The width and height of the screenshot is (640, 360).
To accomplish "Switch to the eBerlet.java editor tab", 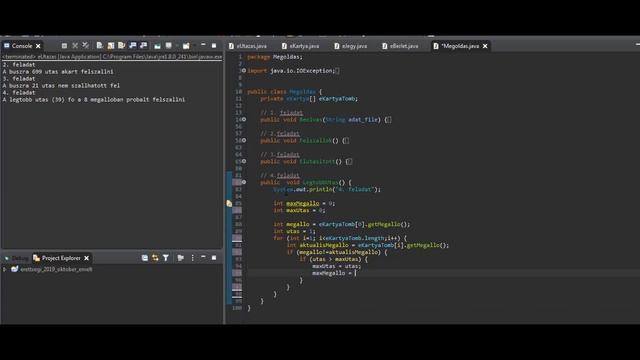I will click(x=400, y=46).
